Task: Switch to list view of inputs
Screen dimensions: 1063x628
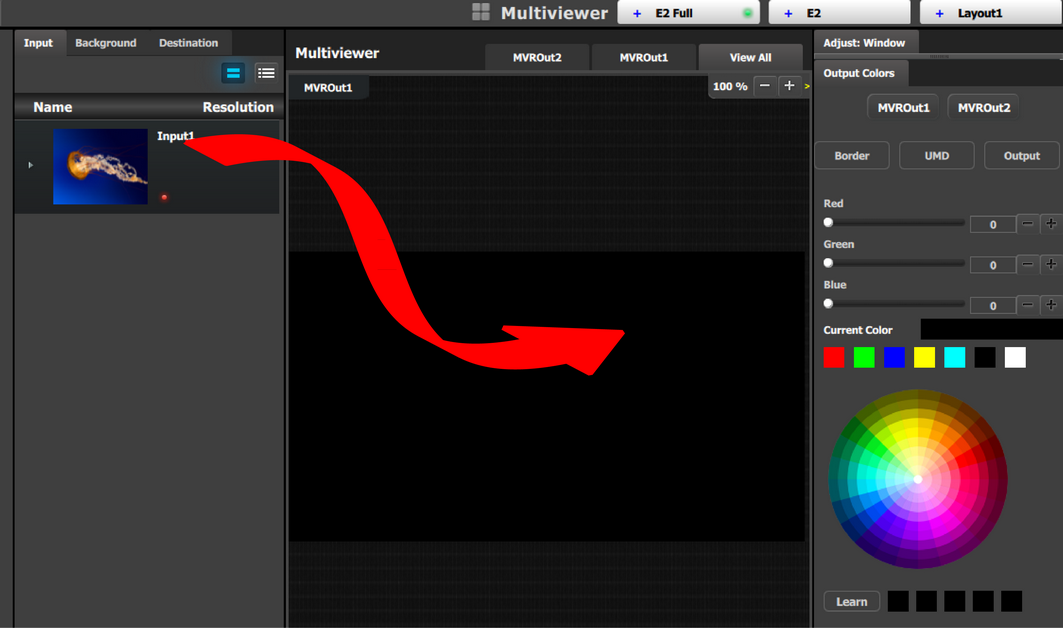Action: pyautogui.click(x=266, y=73)
